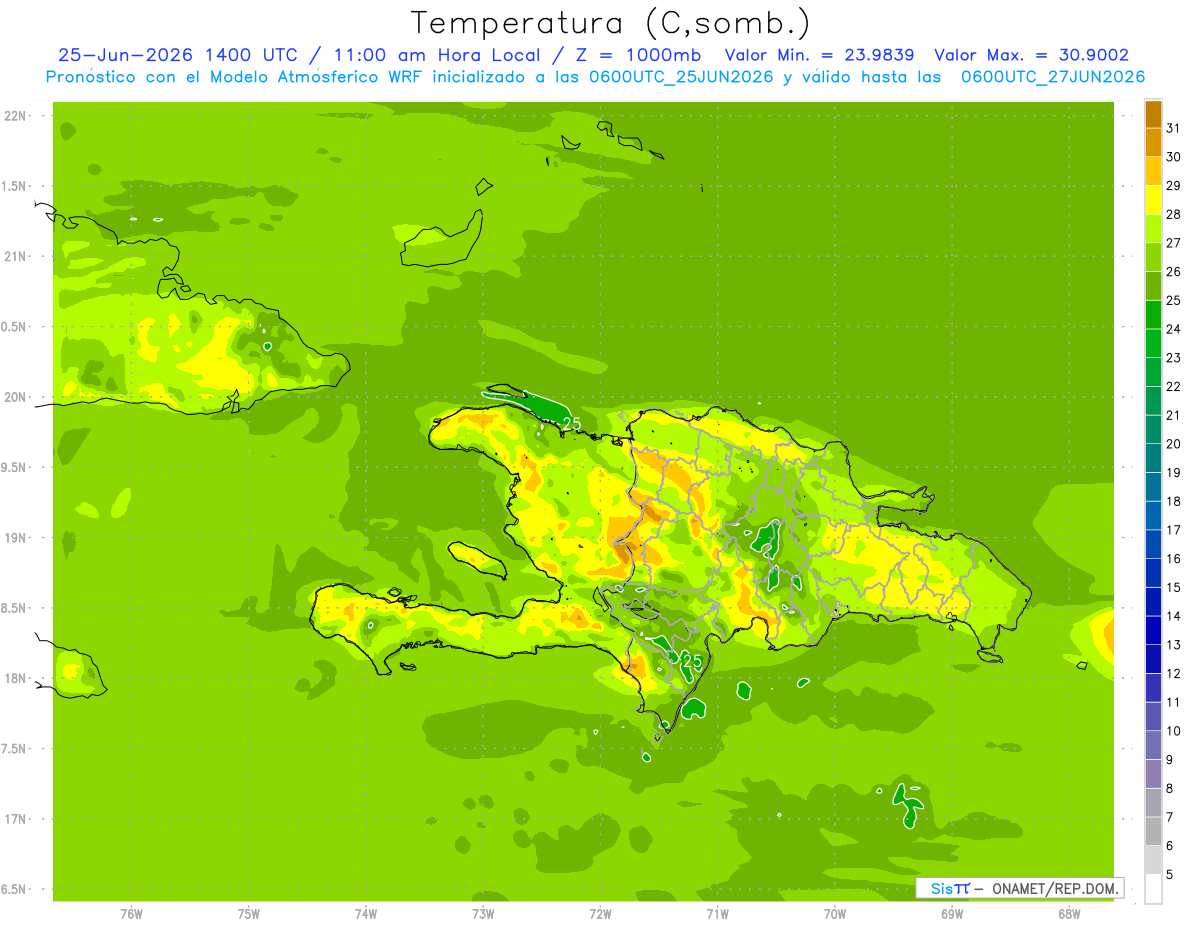
Task: Click the orange color bar segment between 30 and 31
Action: coord(1153,143)
